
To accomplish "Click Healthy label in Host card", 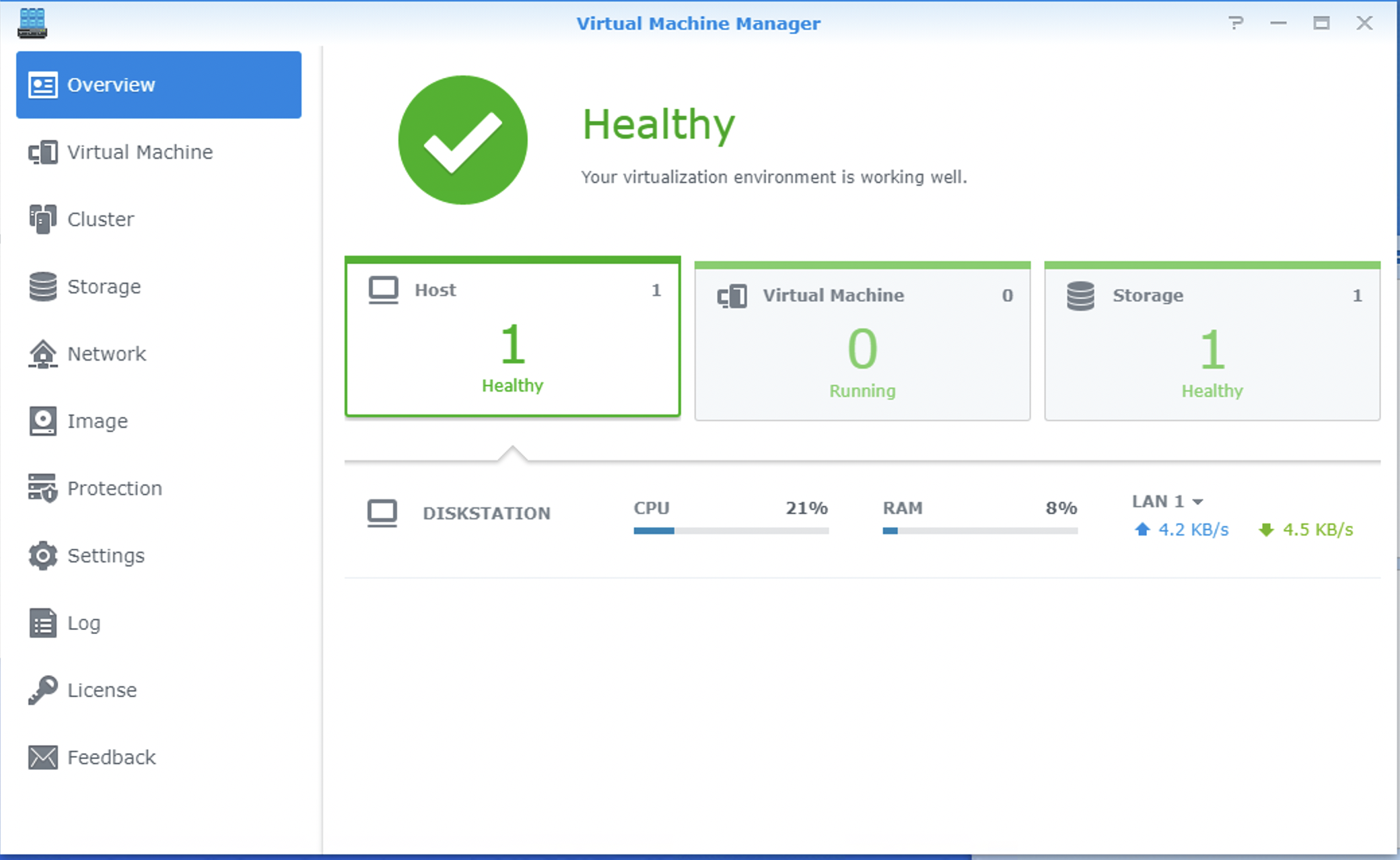I will click(x=512, y=386).
